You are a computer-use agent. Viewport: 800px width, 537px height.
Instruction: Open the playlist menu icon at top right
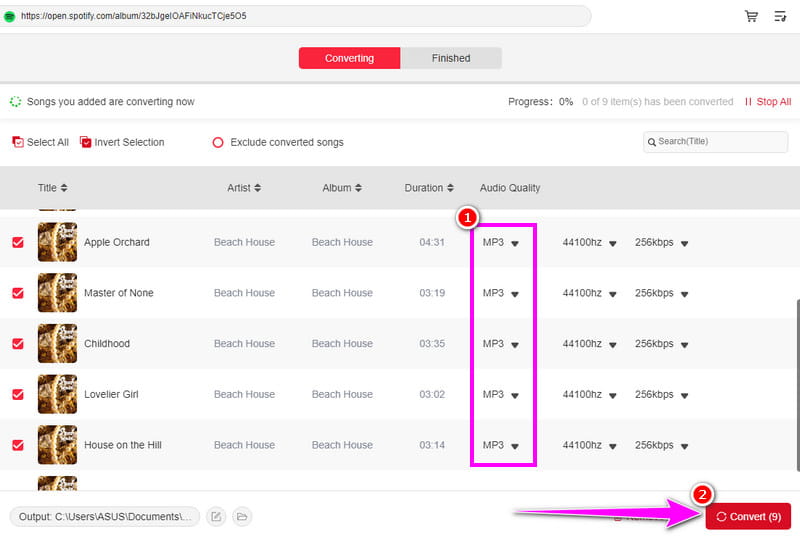pyautogui.click(x=780, y=16)
